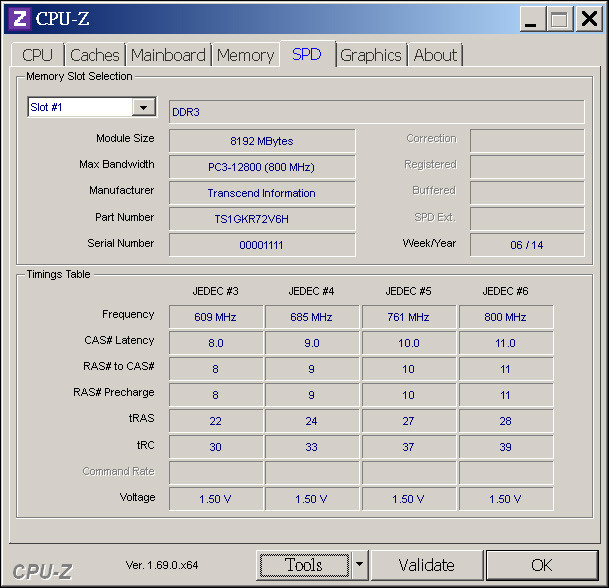Click the empty JEDEC #3 Command Rate cell
This screenshot has width=609, height=588.
[216, 473]
